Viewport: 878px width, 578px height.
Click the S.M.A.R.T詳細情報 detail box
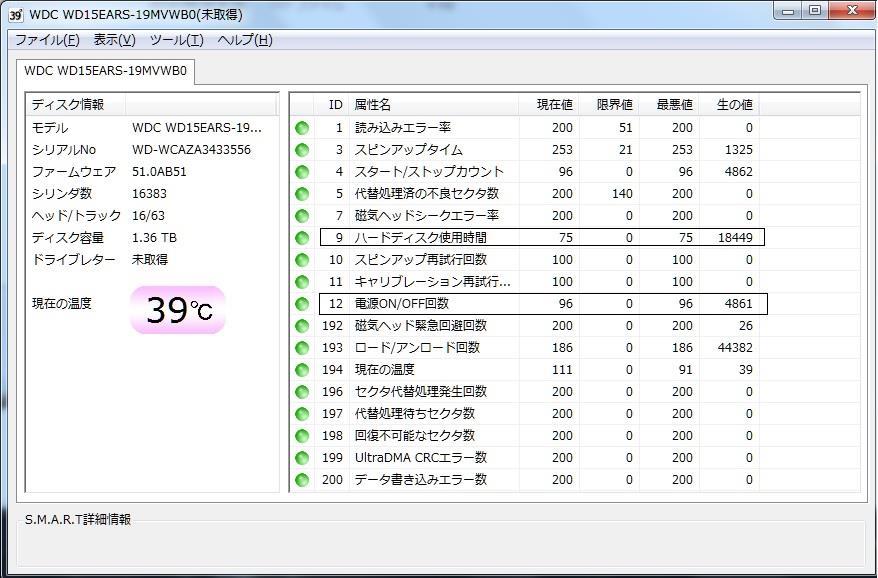tap(441, 543)
